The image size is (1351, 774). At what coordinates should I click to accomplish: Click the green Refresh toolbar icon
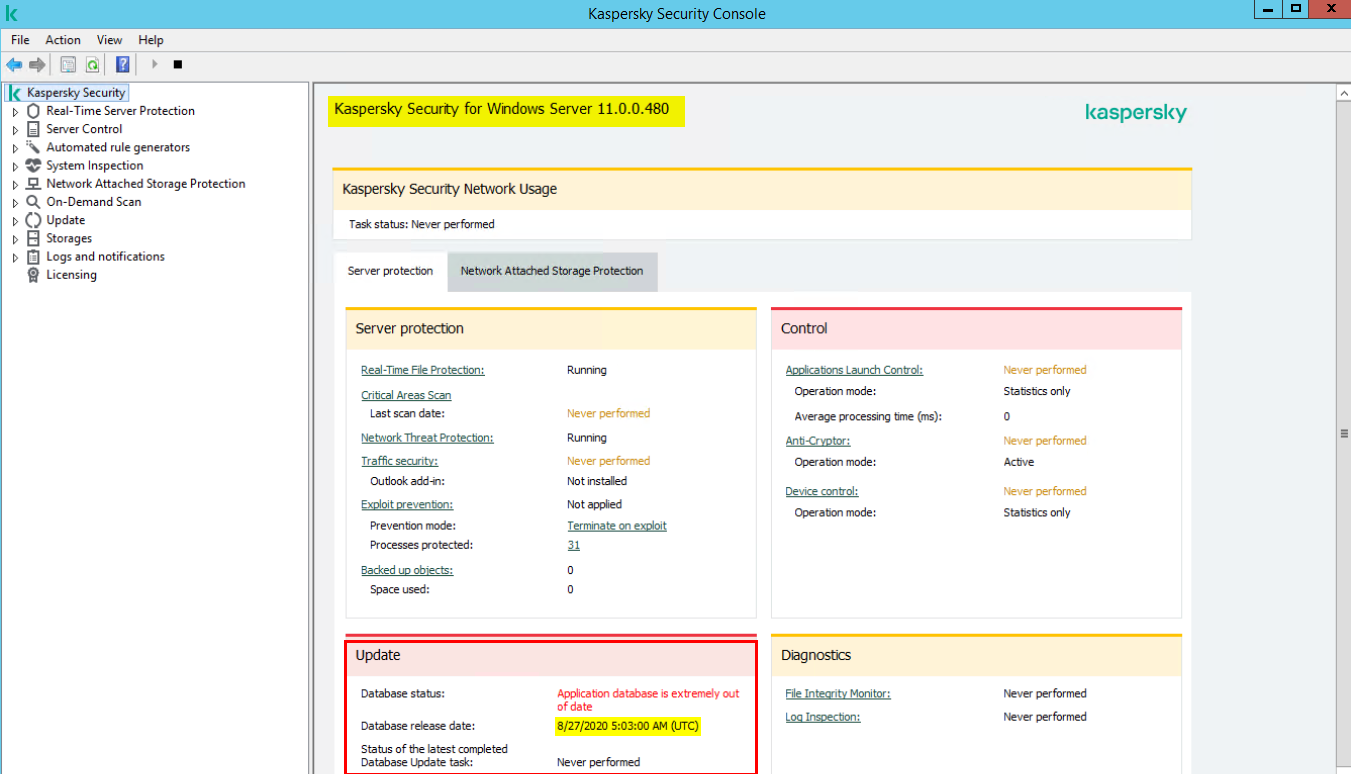92,65
